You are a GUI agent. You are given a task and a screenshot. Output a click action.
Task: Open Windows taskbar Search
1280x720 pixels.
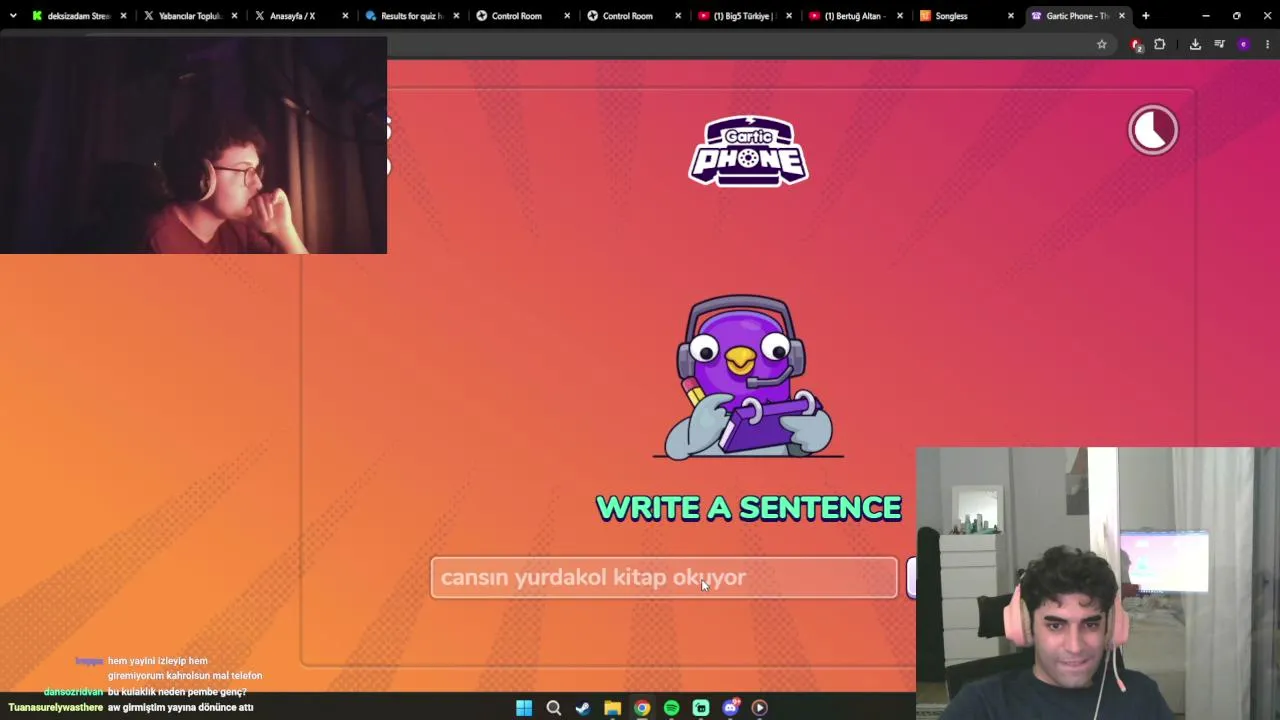pos(553,708)
